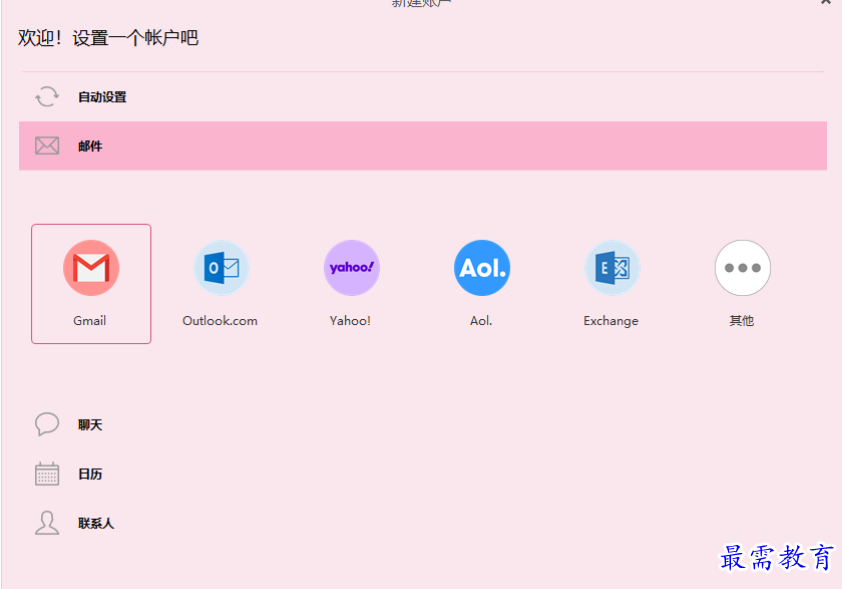The image size is (842, 589).
Task: Open the 联系人 account section
Action: tap(423, 523)
